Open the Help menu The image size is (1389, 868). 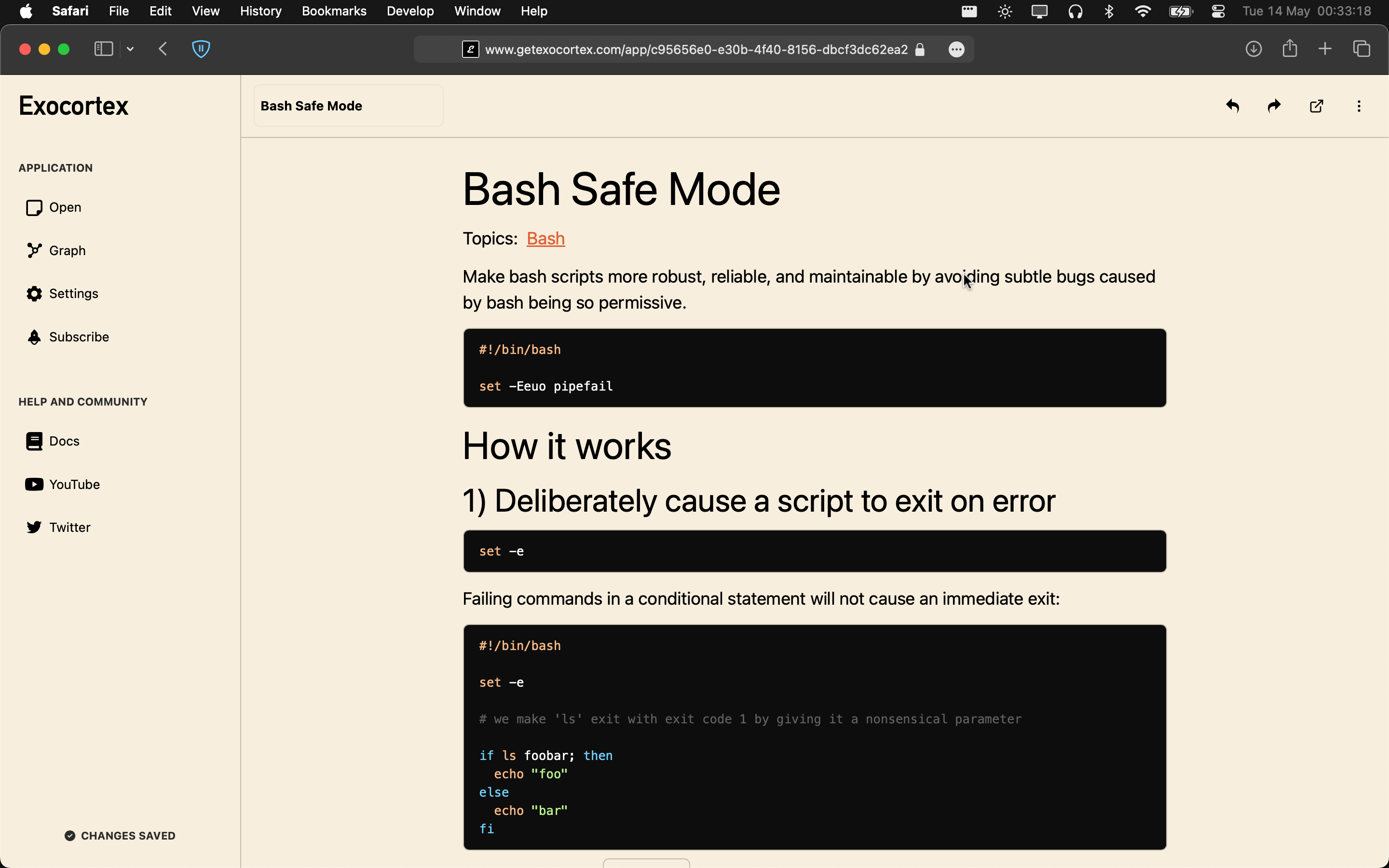pyautogui.click(x=534, y=11)
